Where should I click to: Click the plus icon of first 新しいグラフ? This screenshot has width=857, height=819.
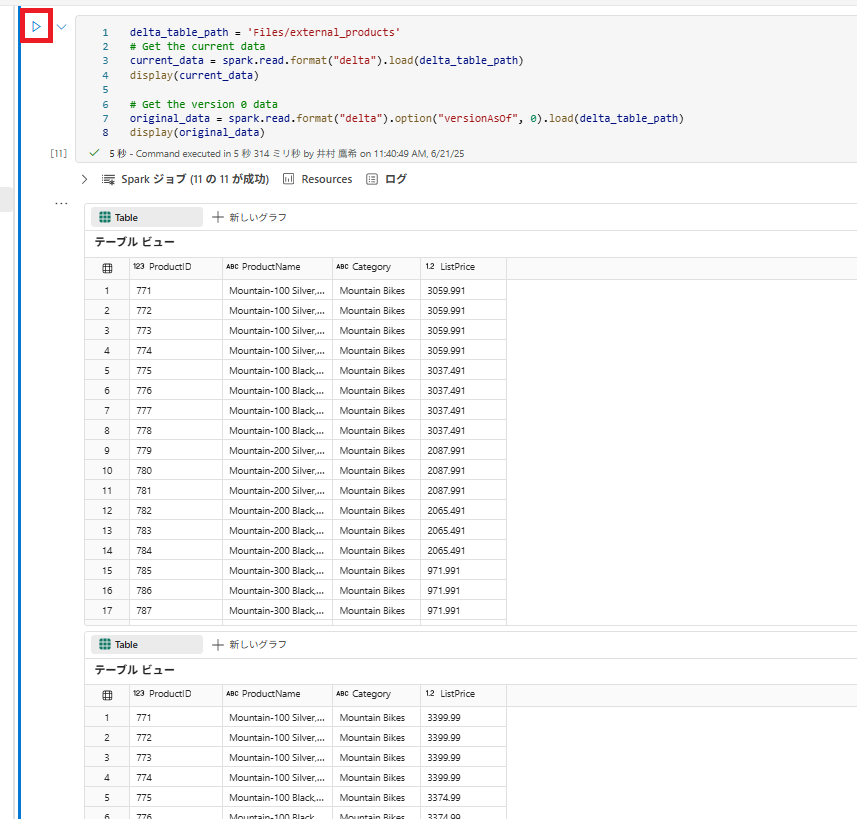218,218
